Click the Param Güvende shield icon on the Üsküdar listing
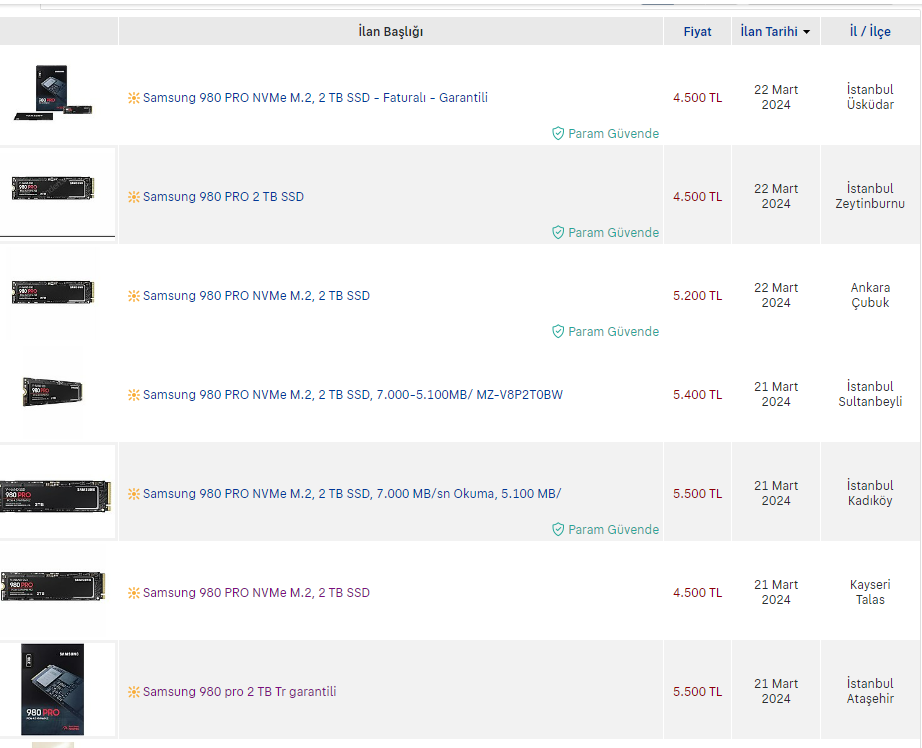Image resolution: width=922 pixels, height=748 pixels. pyautogui.click(x=558, y=133)
